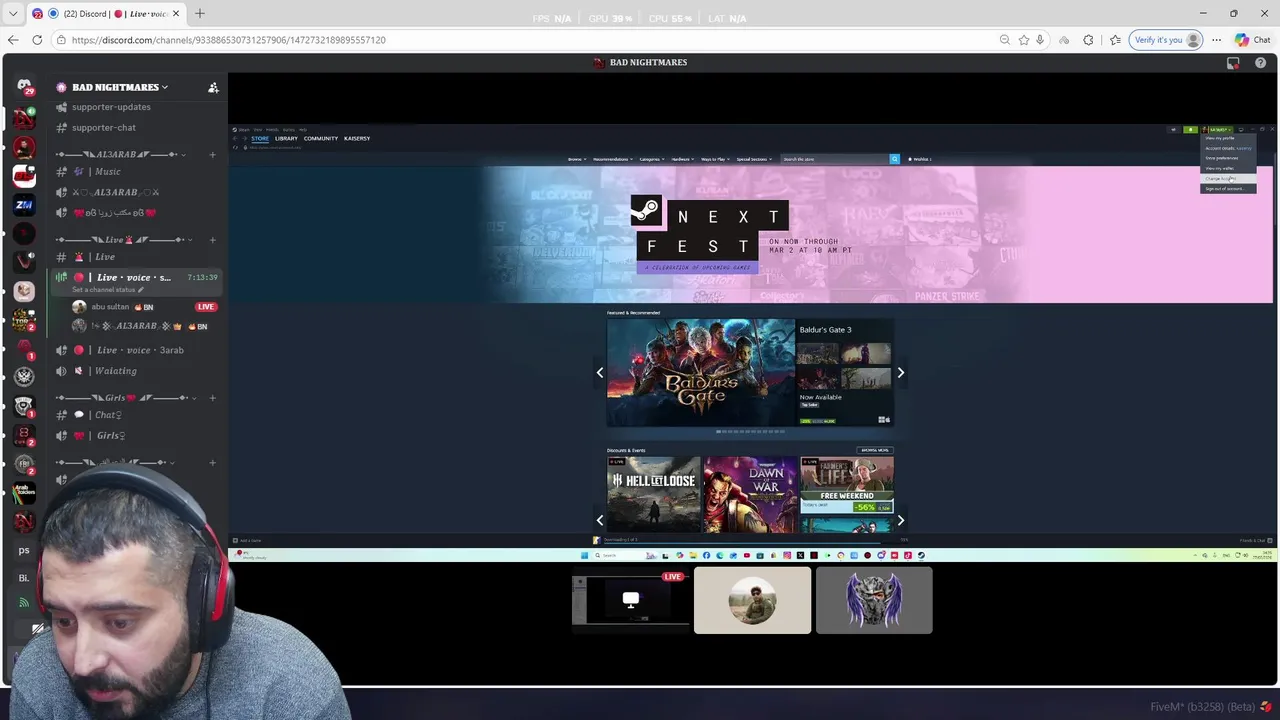The width and height of the screenshot is (1280, 720).
Task: Click STORE tab in streamed Steam window
Action: [x=260, y=138]
